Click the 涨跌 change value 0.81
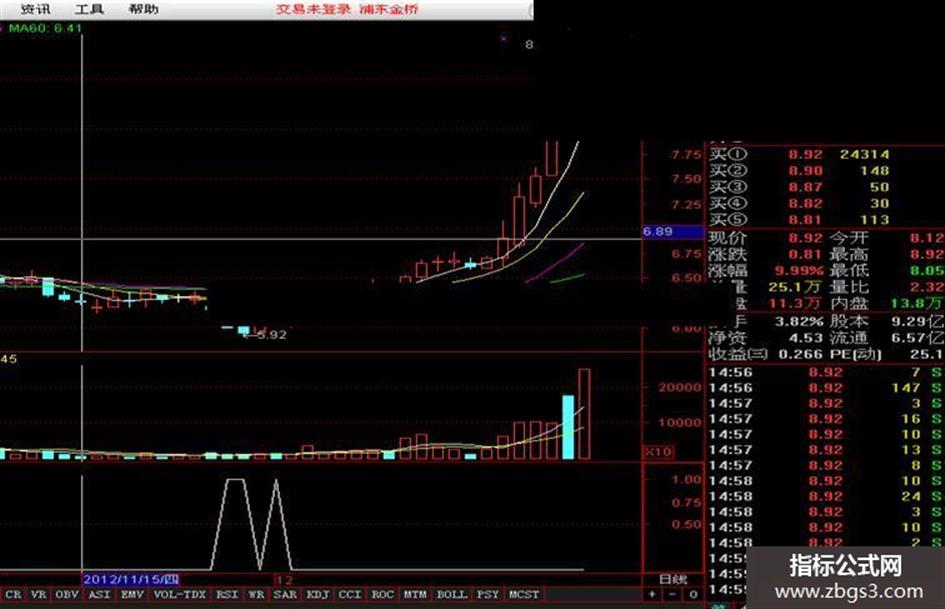This screenshot has width=945, height=609. pos(806,254)
